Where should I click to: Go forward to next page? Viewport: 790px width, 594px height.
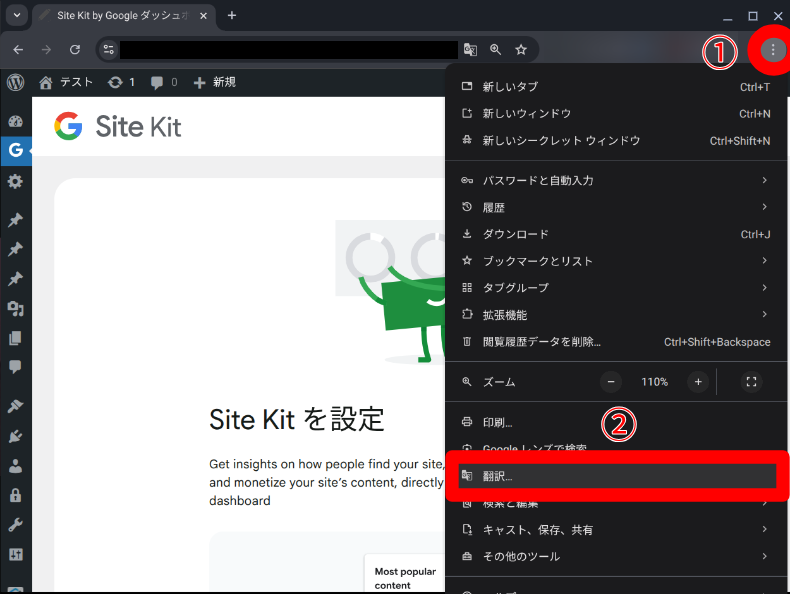pyautogui.click(x=46, y=49)
